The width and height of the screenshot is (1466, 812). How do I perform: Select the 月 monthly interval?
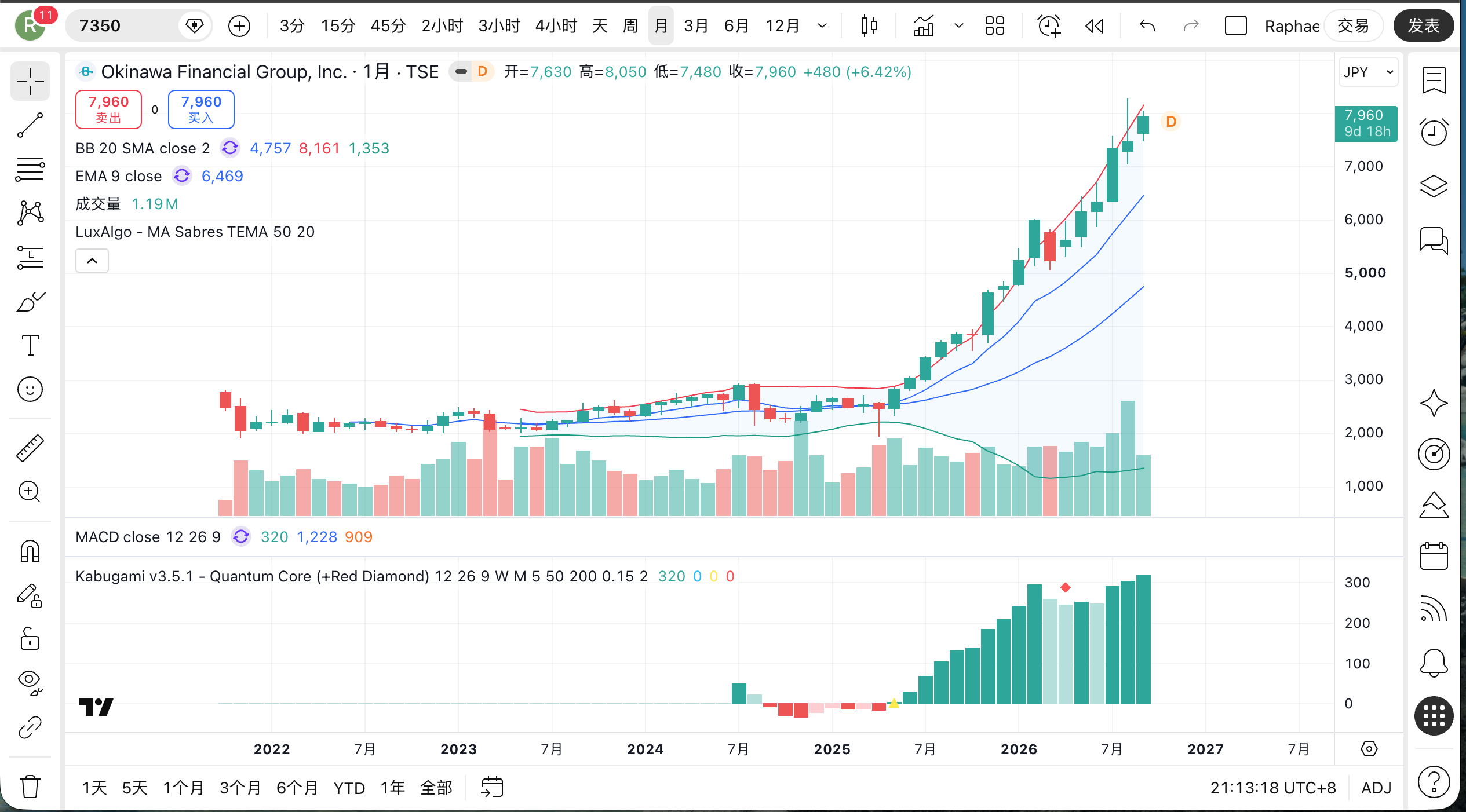661,26
